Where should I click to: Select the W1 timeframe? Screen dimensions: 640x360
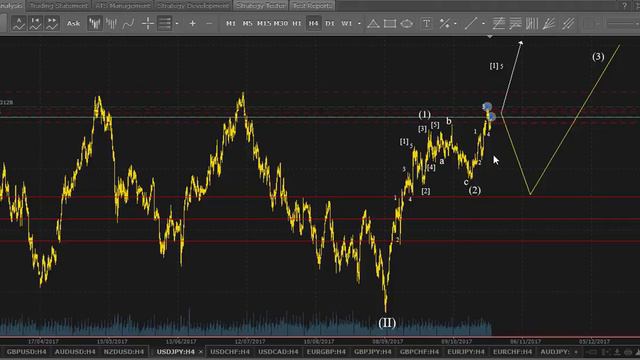pyautogui.click(x=347, y=24)
